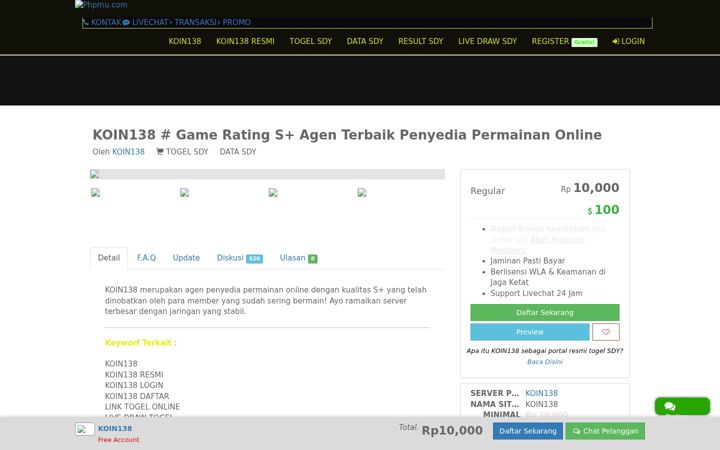Click the 'KOIN138 LOGIN' keyword text
Viewport: 720px width, 450px height.
click(x=134, y=385)
